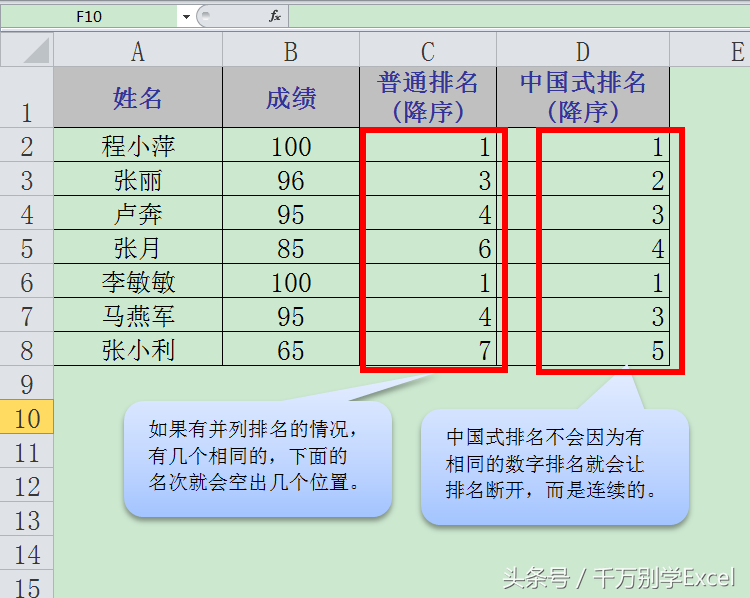
Task: Click the score cell 85
Action: coord(291,247)
